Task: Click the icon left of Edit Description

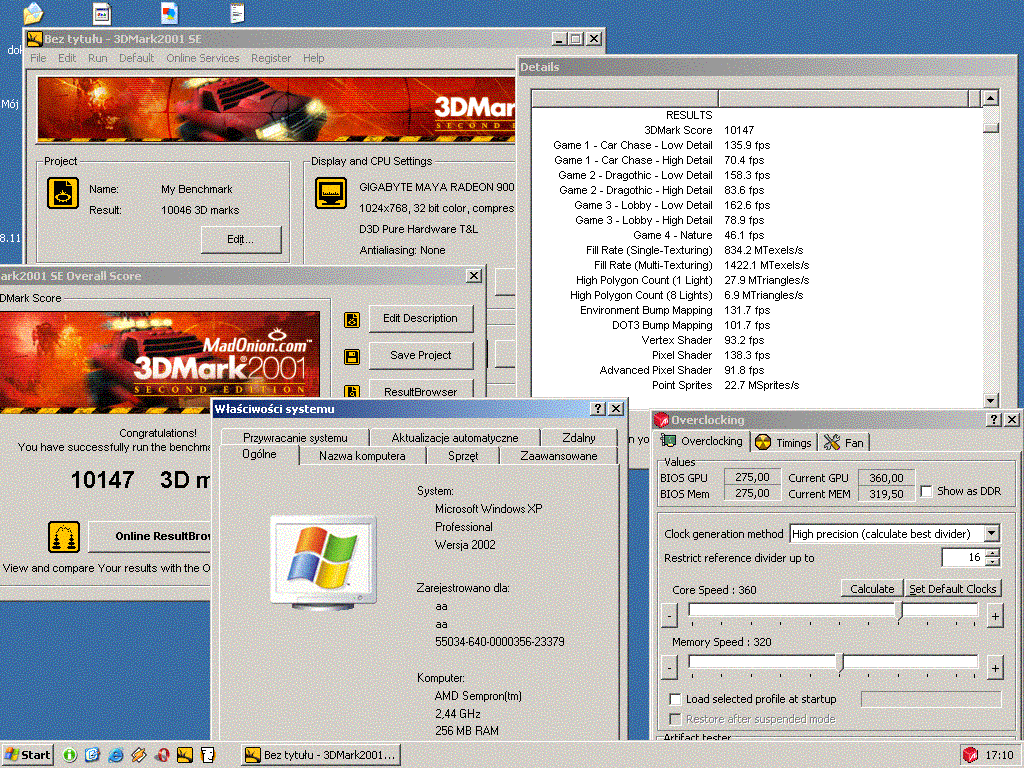Action: click(352, 320)
